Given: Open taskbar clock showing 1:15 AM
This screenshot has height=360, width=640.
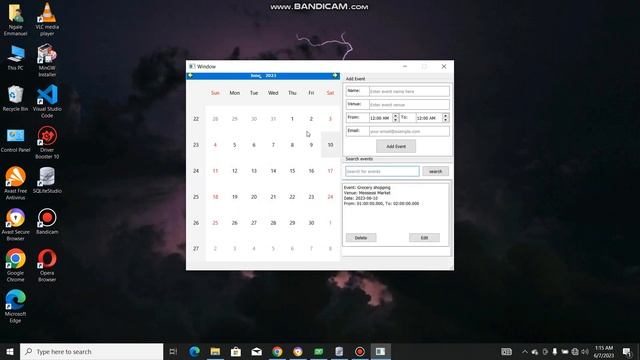Looking at the screenshot, I should click(604, 351).
